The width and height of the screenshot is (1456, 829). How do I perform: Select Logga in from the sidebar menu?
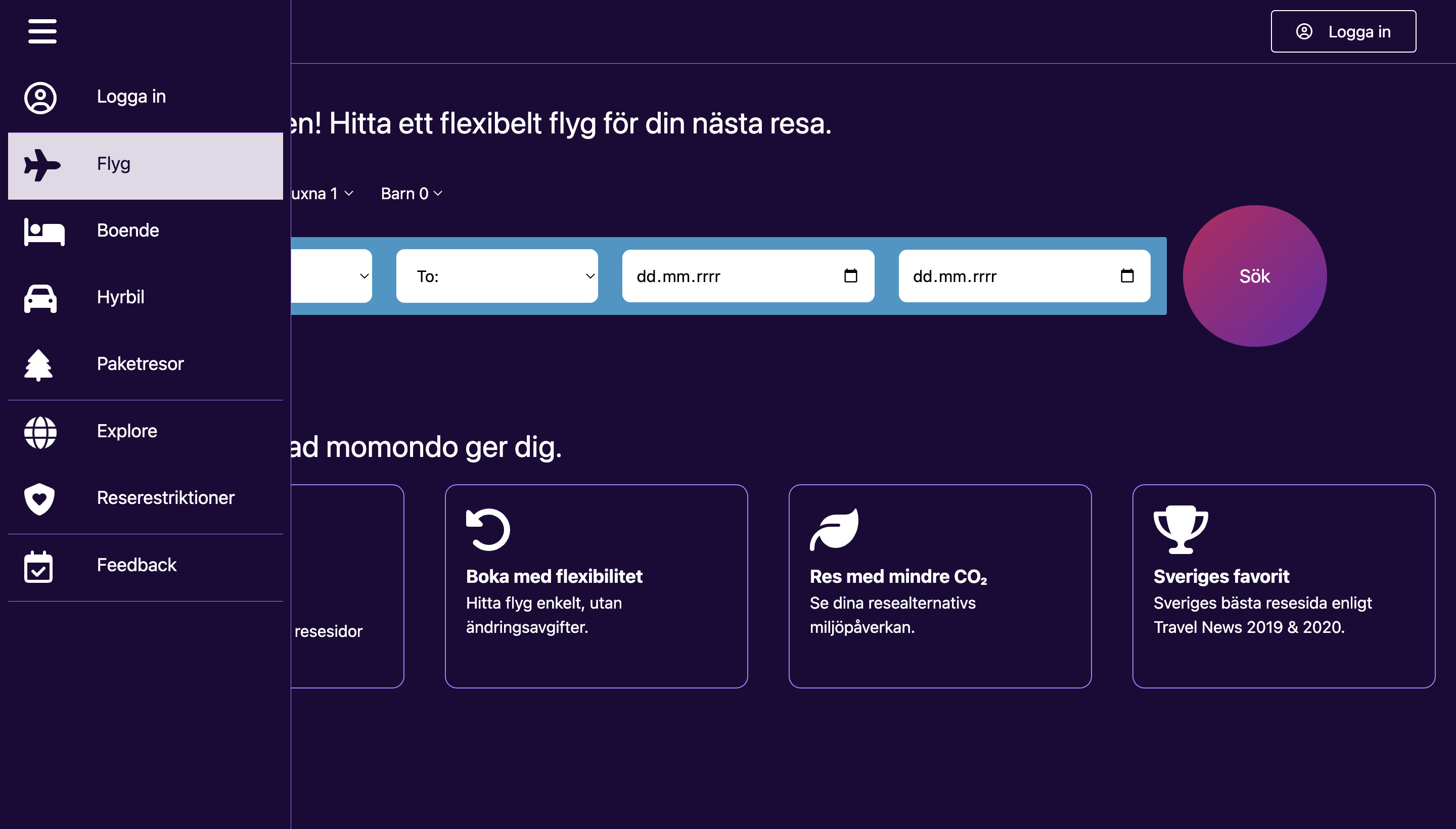click(131, 96)
